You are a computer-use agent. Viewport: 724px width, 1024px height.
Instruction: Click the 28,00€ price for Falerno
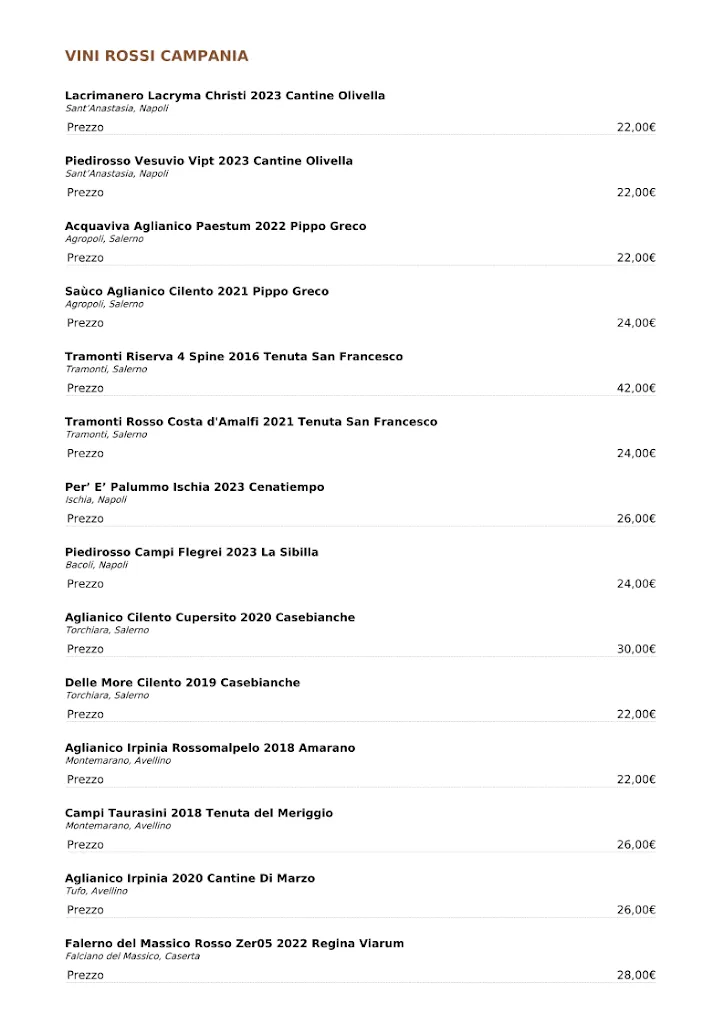coord(636,975)
